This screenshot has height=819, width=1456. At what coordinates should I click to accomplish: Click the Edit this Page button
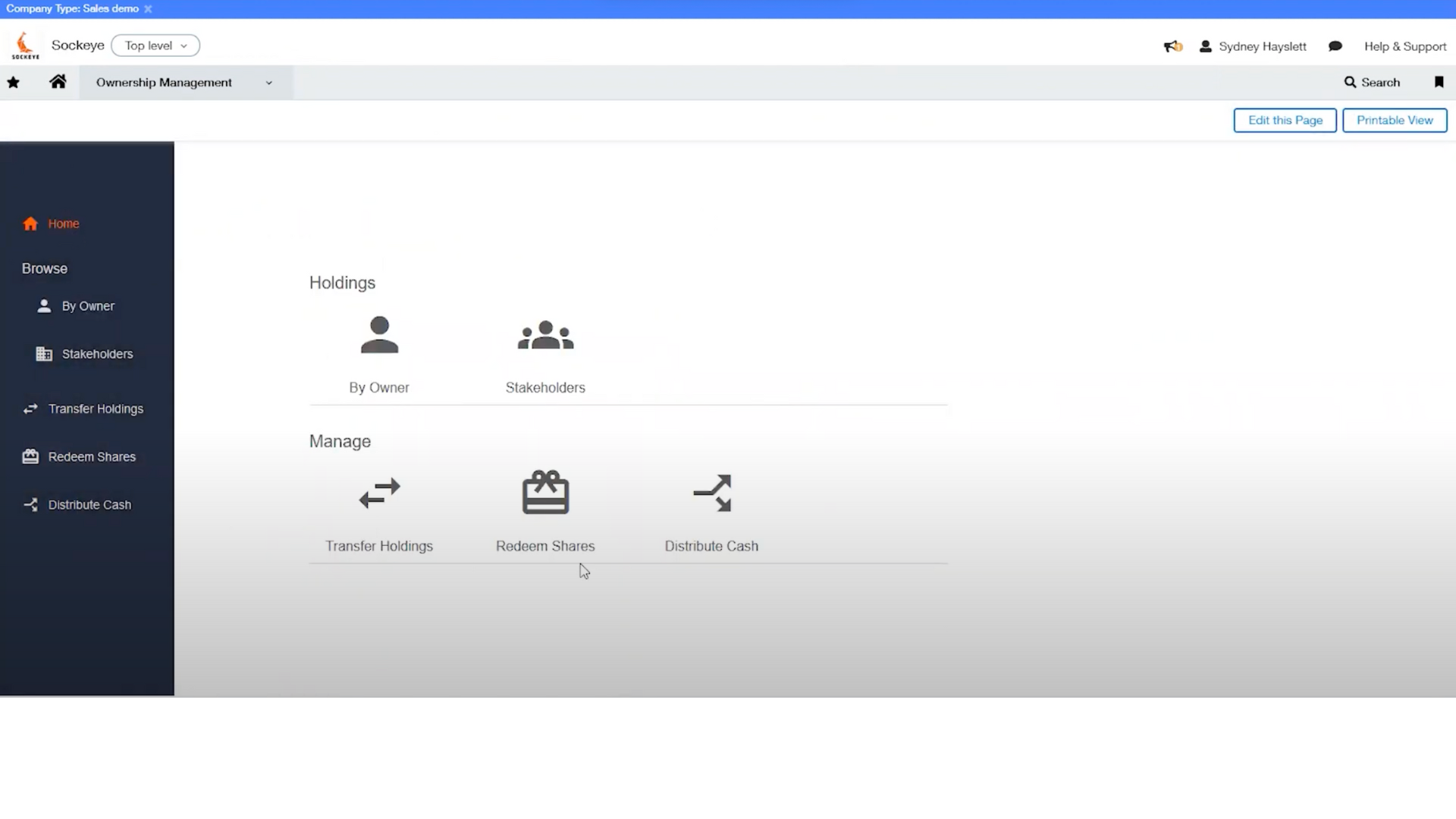tap(1285, 119)
